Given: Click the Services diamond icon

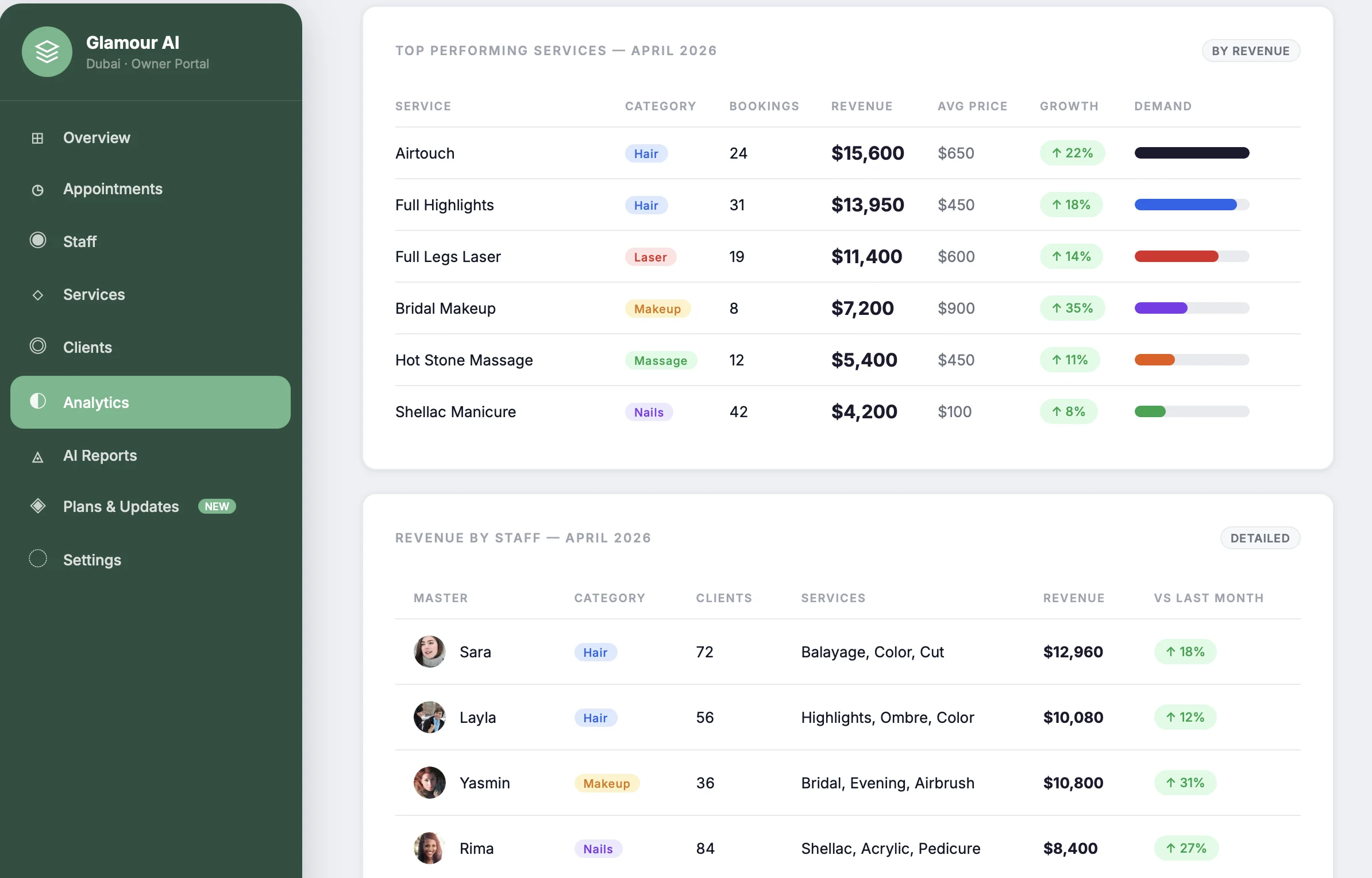Looking at the screenshot, I should tap(37, 295).
